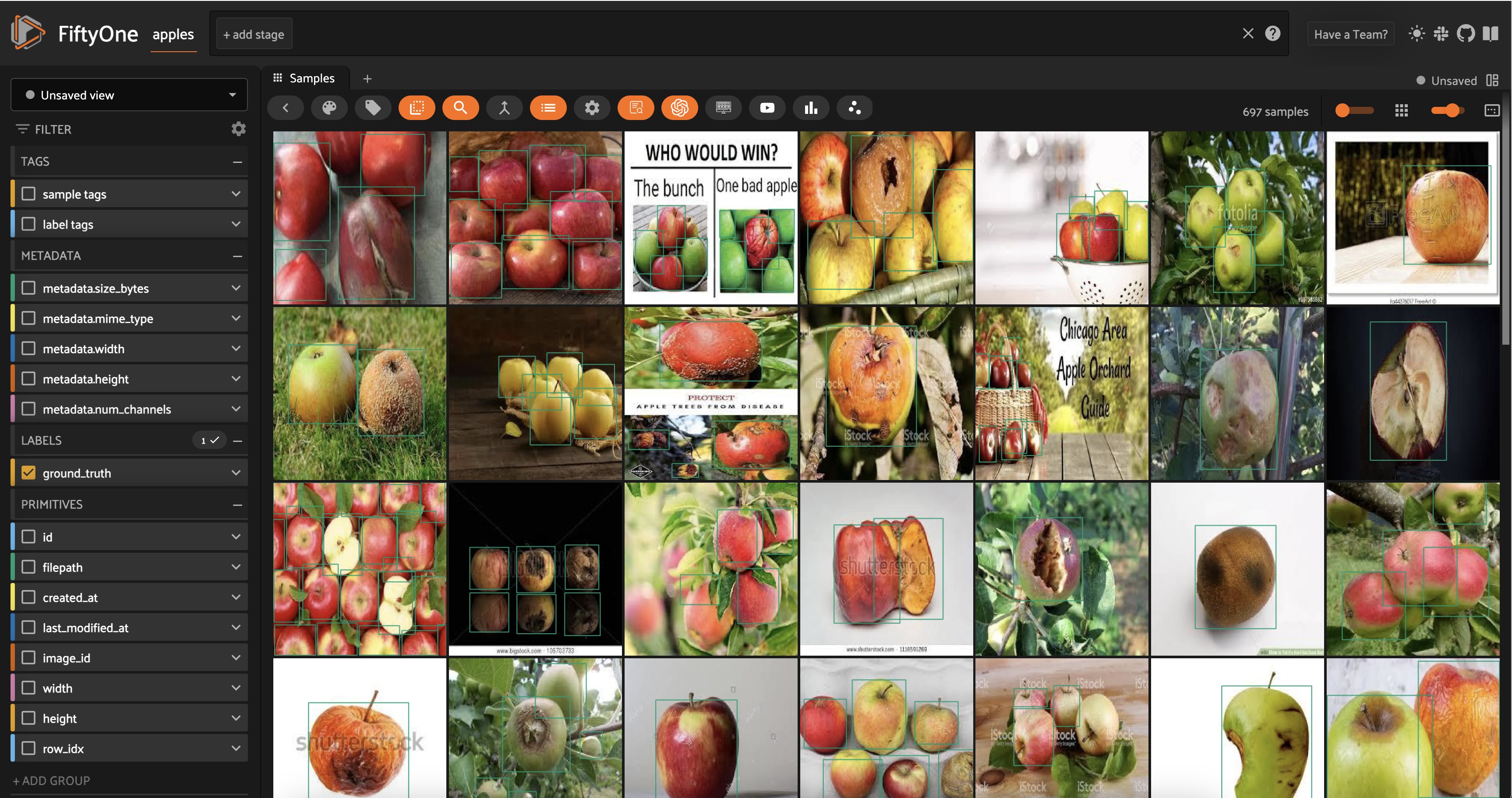Screen dimensions: 1512x798
Task: Click the orange magnifier search icon
Action: (x=460, y=108)
